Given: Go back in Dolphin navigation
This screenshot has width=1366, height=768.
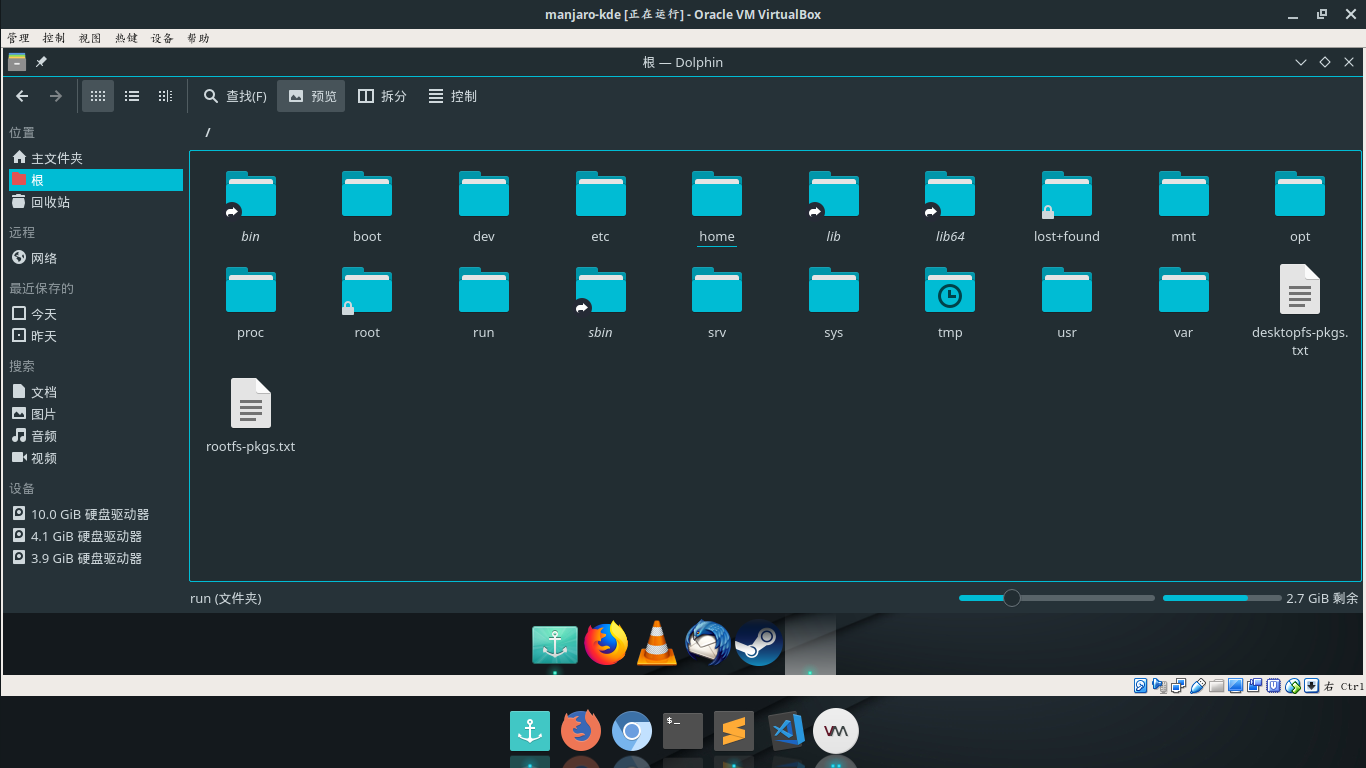Looking at the screenshot, I should click(22, 96).
